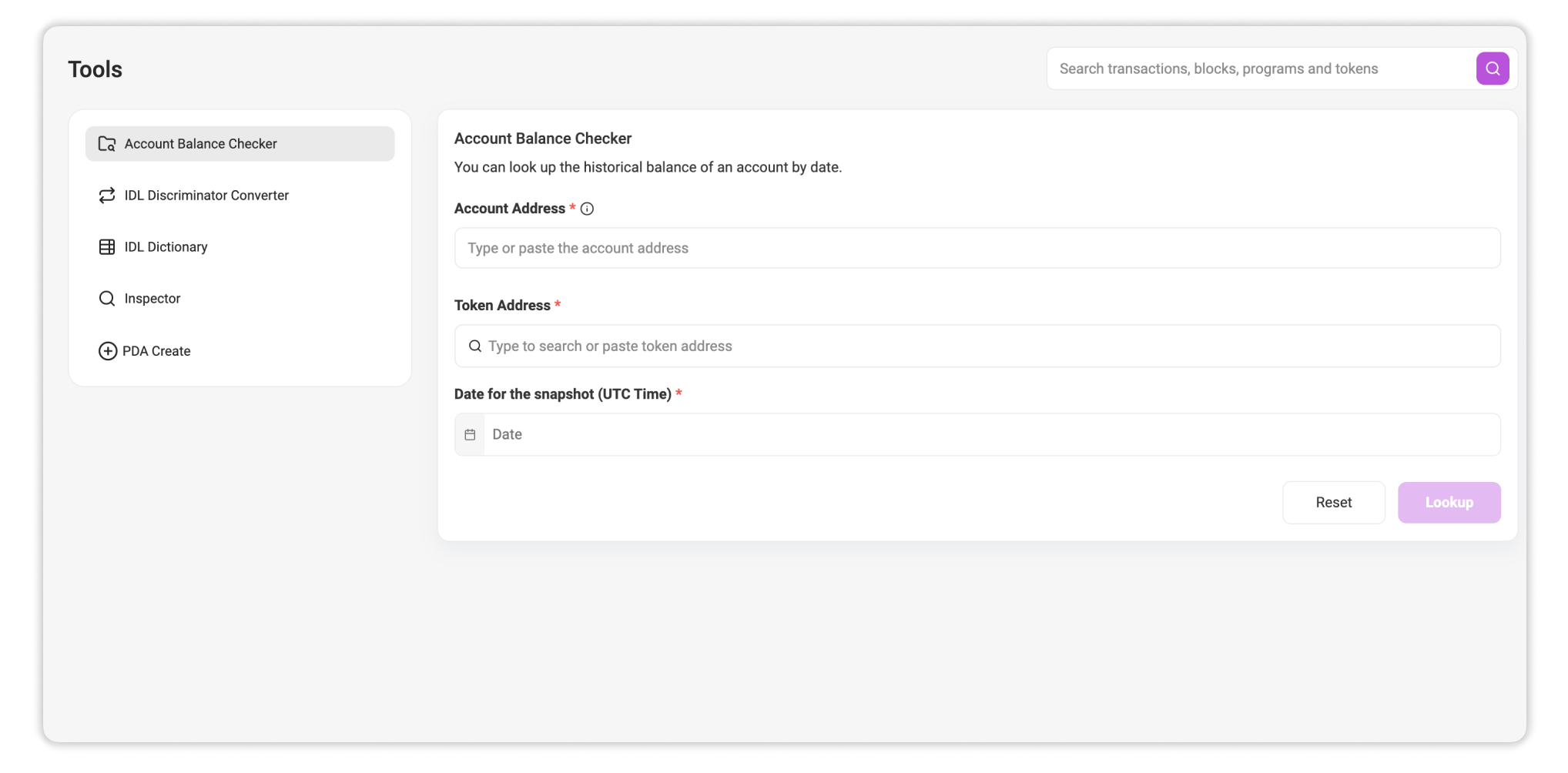Image resolution: width=1568 pixels, height=773 pixels.
Task: Click the Account Balance Checker folder icon
Action: tap(107, 144)
